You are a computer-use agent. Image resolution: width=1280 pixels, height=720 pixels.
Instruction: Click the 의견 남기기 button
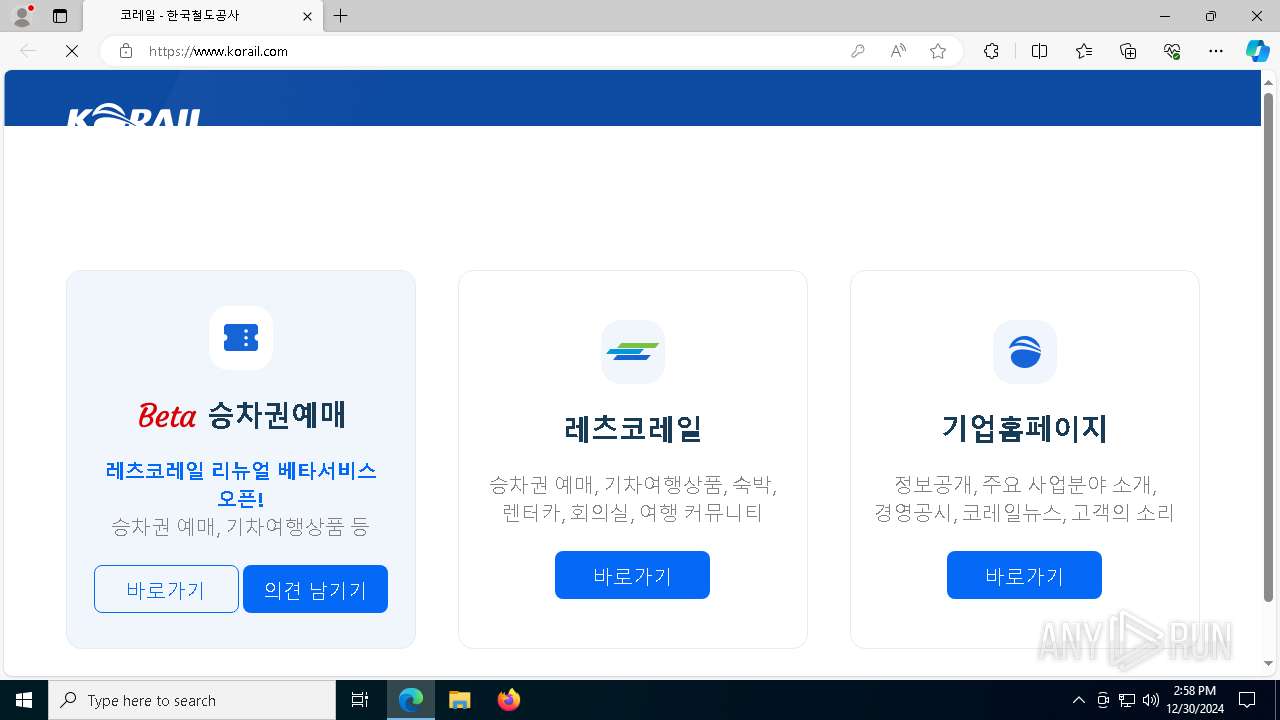[315, 589]
